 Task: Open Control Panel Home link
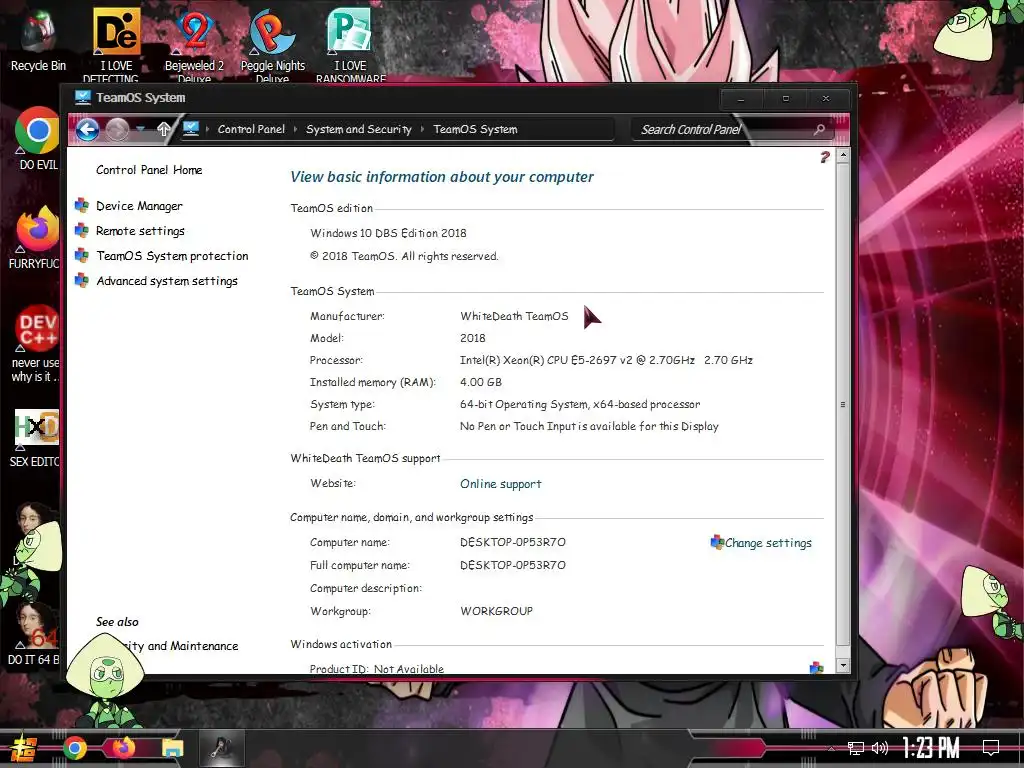pos(149,170)
